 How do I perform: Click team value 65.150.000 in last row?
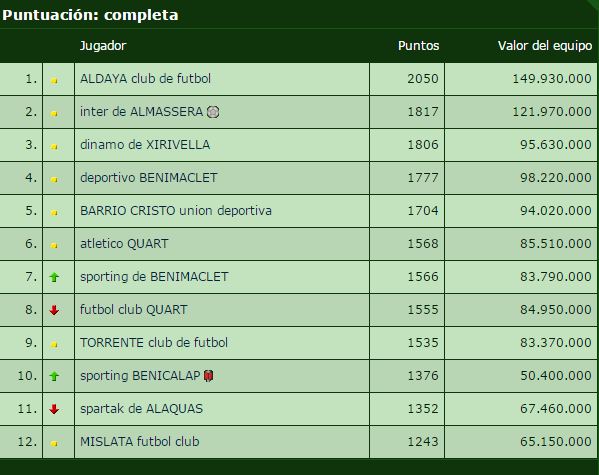click(x=555, y=442)
